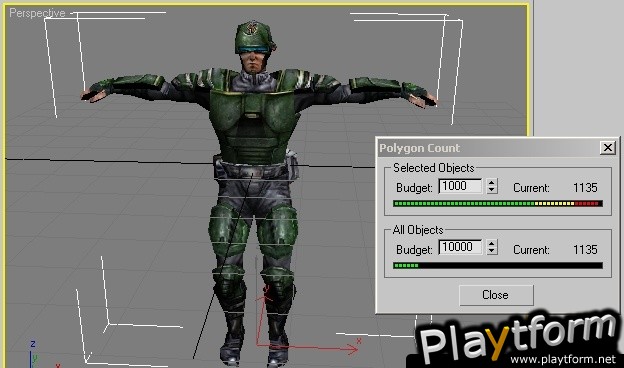
Task: Select the soldier model's green helmet
Action: coord(253,37)
